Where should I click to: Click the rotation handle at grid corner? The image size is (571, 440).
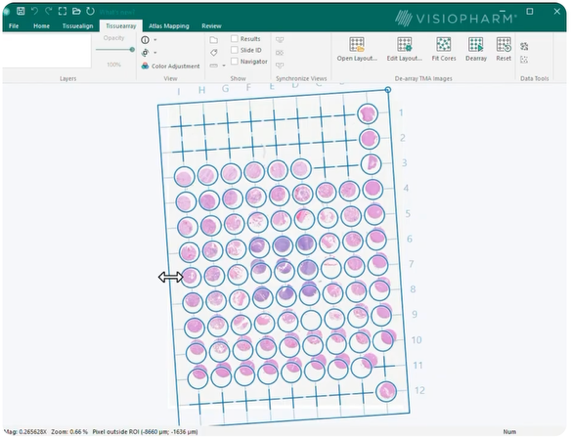388,90
